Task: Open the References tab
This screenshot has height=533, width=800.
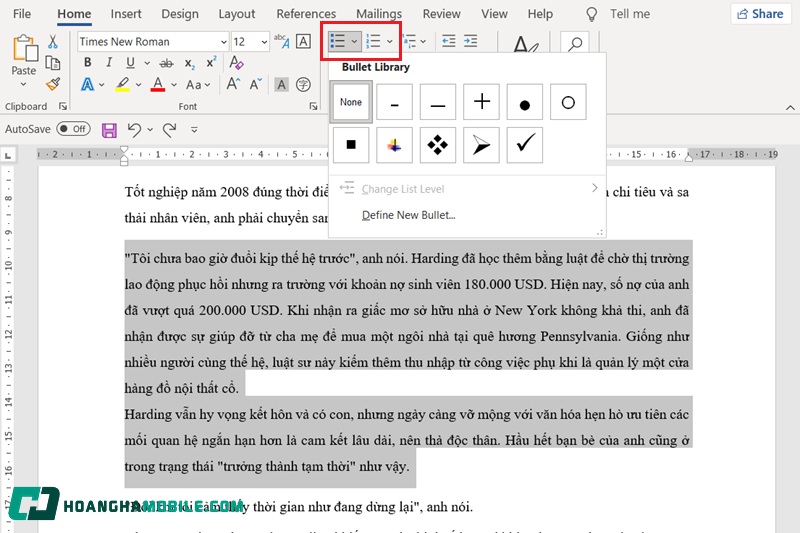Action: coord(306,14)
